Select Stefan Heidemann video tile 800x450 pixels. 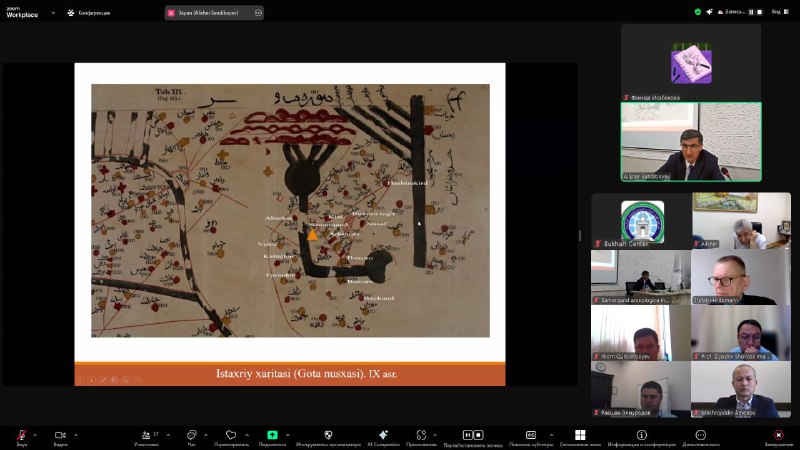pyautogui.click(x=741, y=277)
